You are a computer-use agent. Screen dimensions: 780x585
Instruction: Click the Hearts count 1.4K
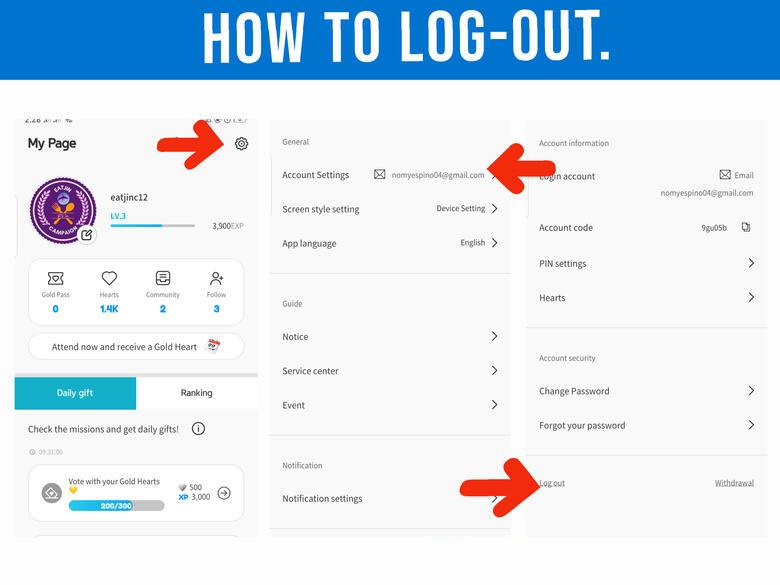coord(109,309)
